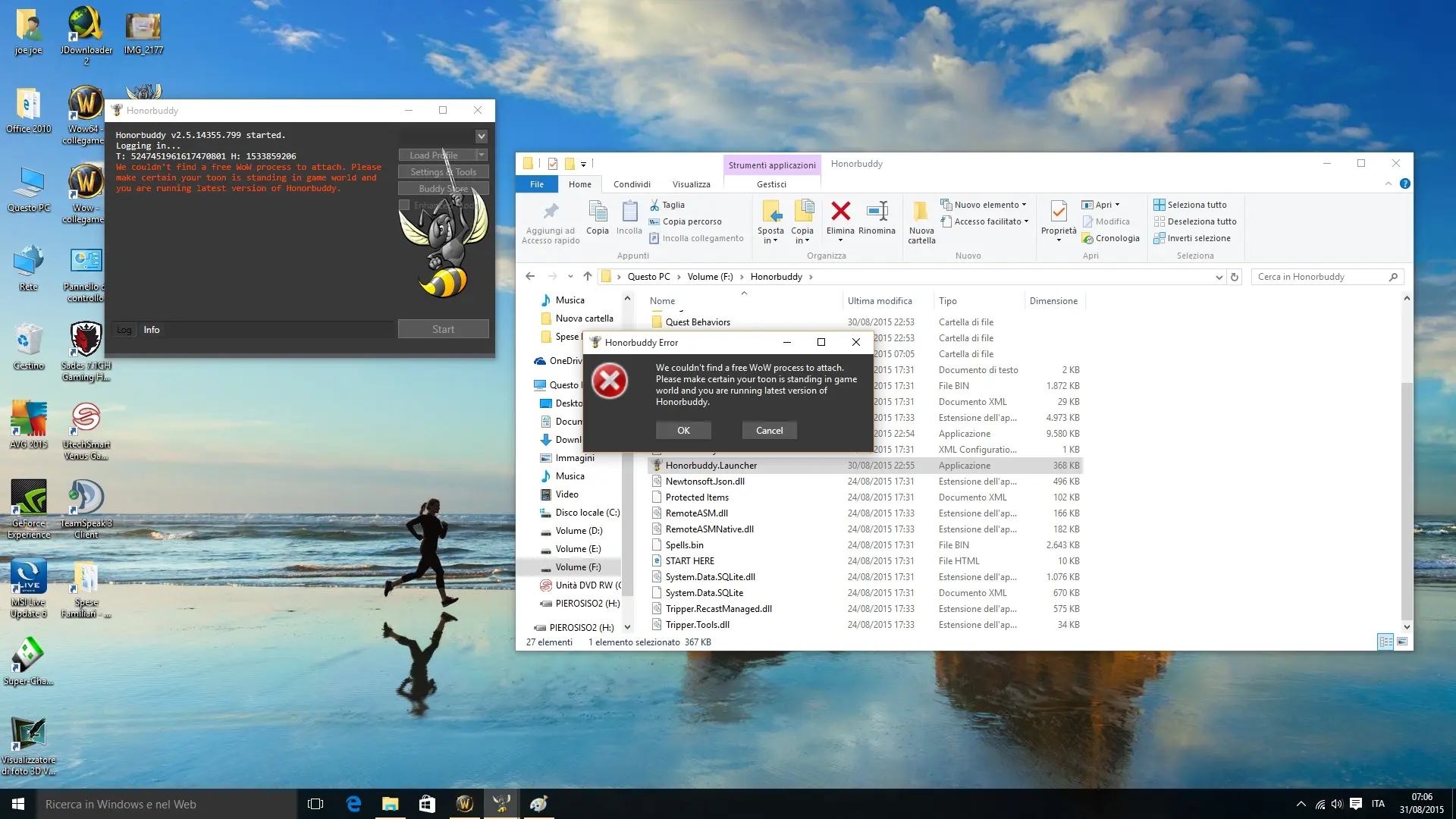Open Load Profile dropdown arrow
The image size is (1456, 819).
pyautogui.click(x=482, y=155)
